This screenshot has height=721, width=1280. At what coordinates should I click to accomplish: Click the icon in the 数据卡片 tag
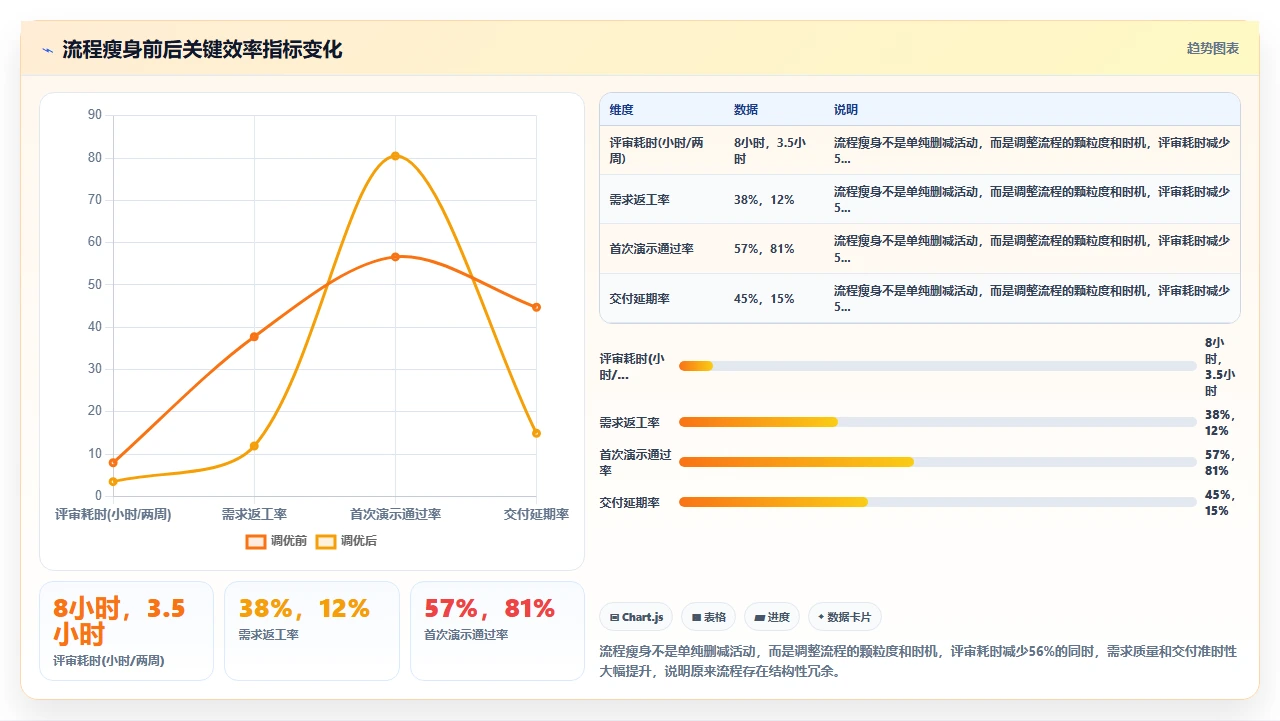click(821, 617)
